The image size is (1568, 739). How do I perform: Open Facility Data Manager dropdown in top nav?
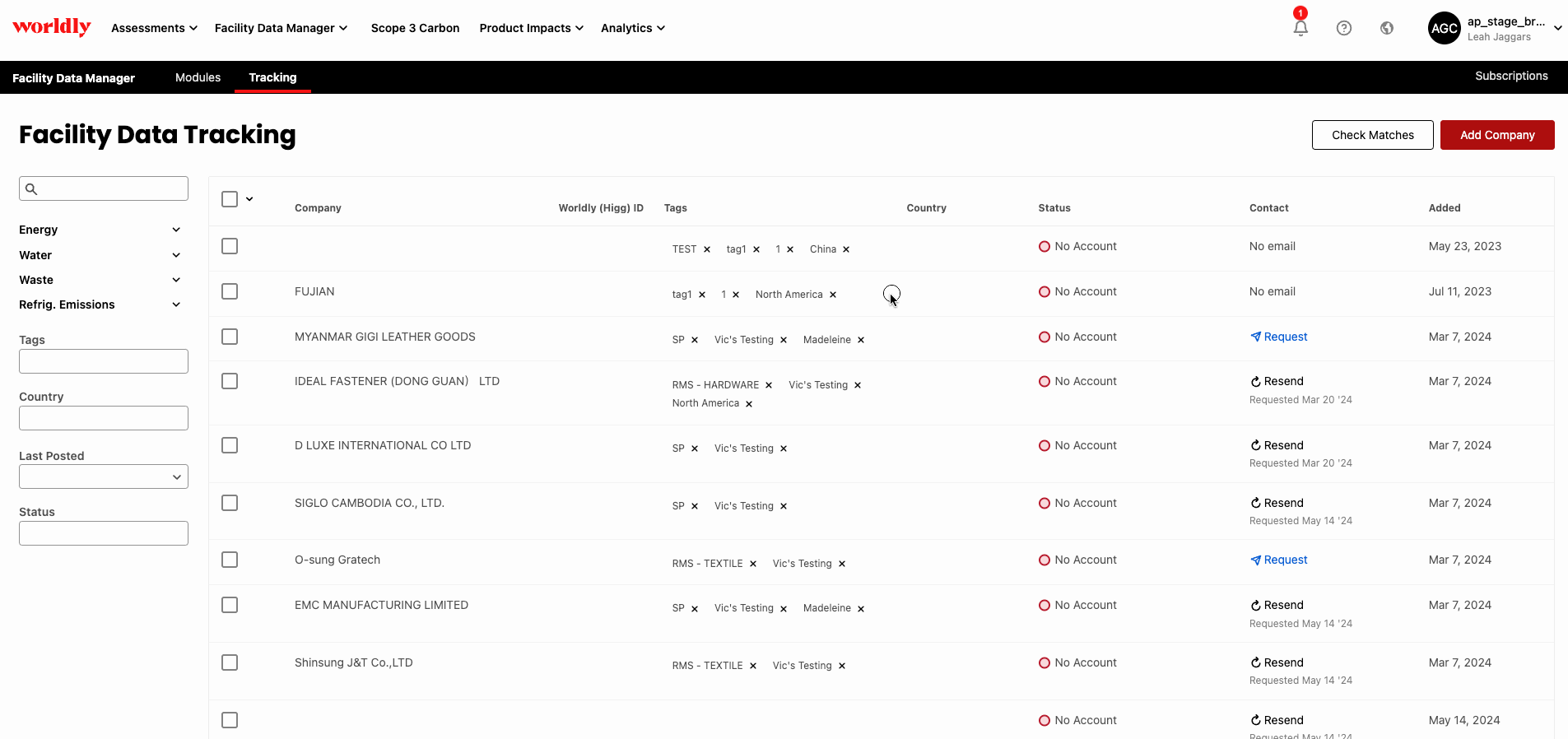pyautogui.click(x=281, y=28)
